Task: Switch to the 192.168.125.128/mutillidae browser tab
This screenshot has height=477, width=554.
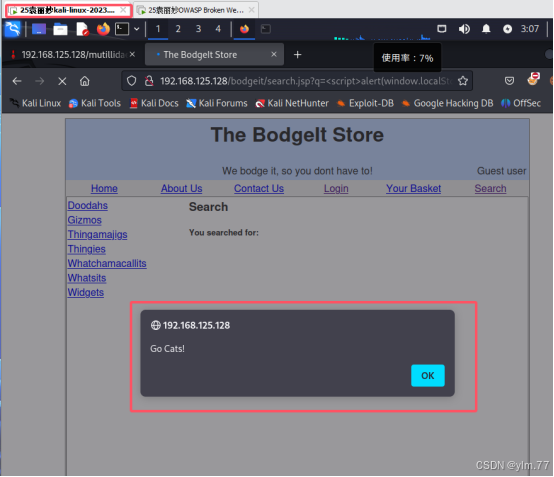Action: (x=72, y=55)
